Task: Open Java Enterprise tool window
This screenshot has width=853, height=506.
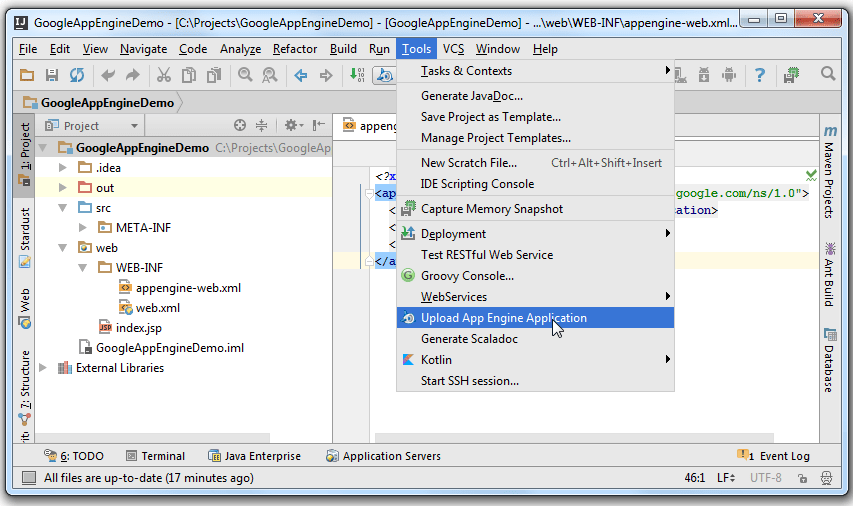Action: point(255,456)
